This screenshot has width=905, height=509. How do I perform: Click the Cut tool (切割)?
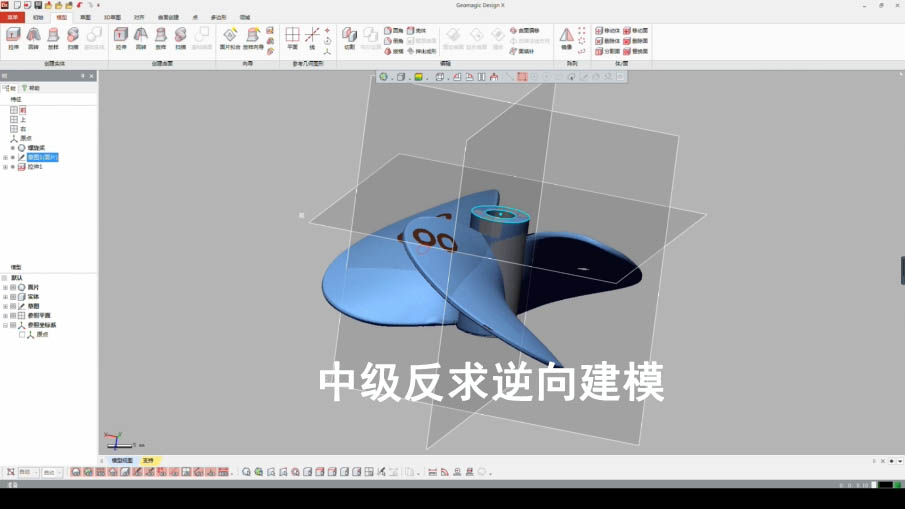(349, 38)
